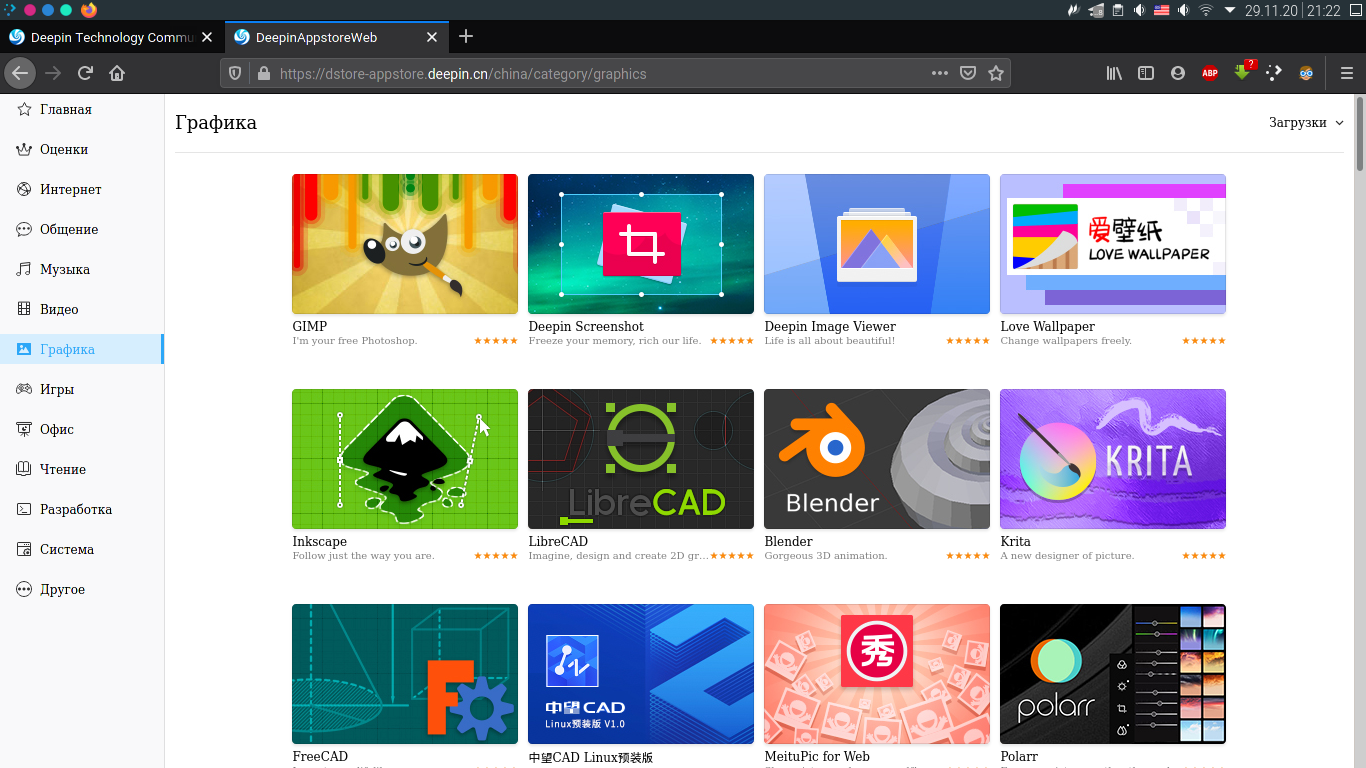Open the Love Wallpaper title link
Screen dimensions: 1366x768
coord(1047,326)
